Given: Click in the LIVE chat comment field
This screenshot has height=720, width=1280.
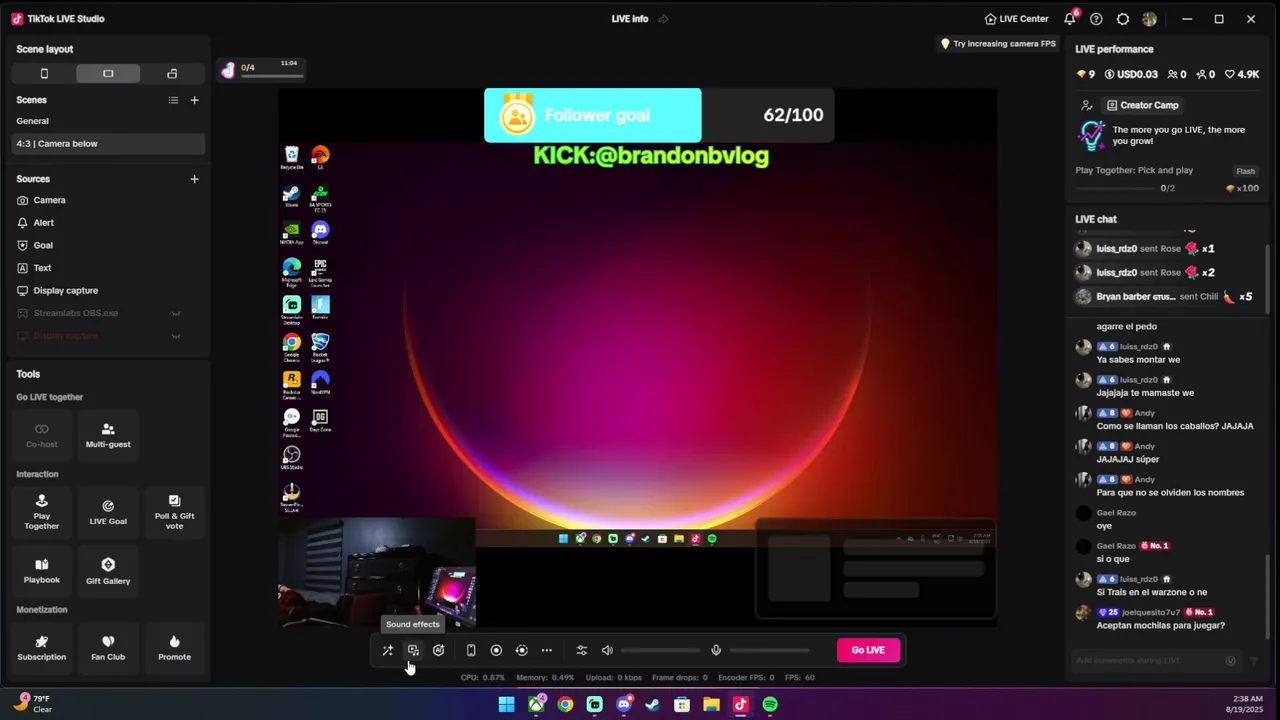Looking at the screenshot, I should click(x=1148, y=660).
